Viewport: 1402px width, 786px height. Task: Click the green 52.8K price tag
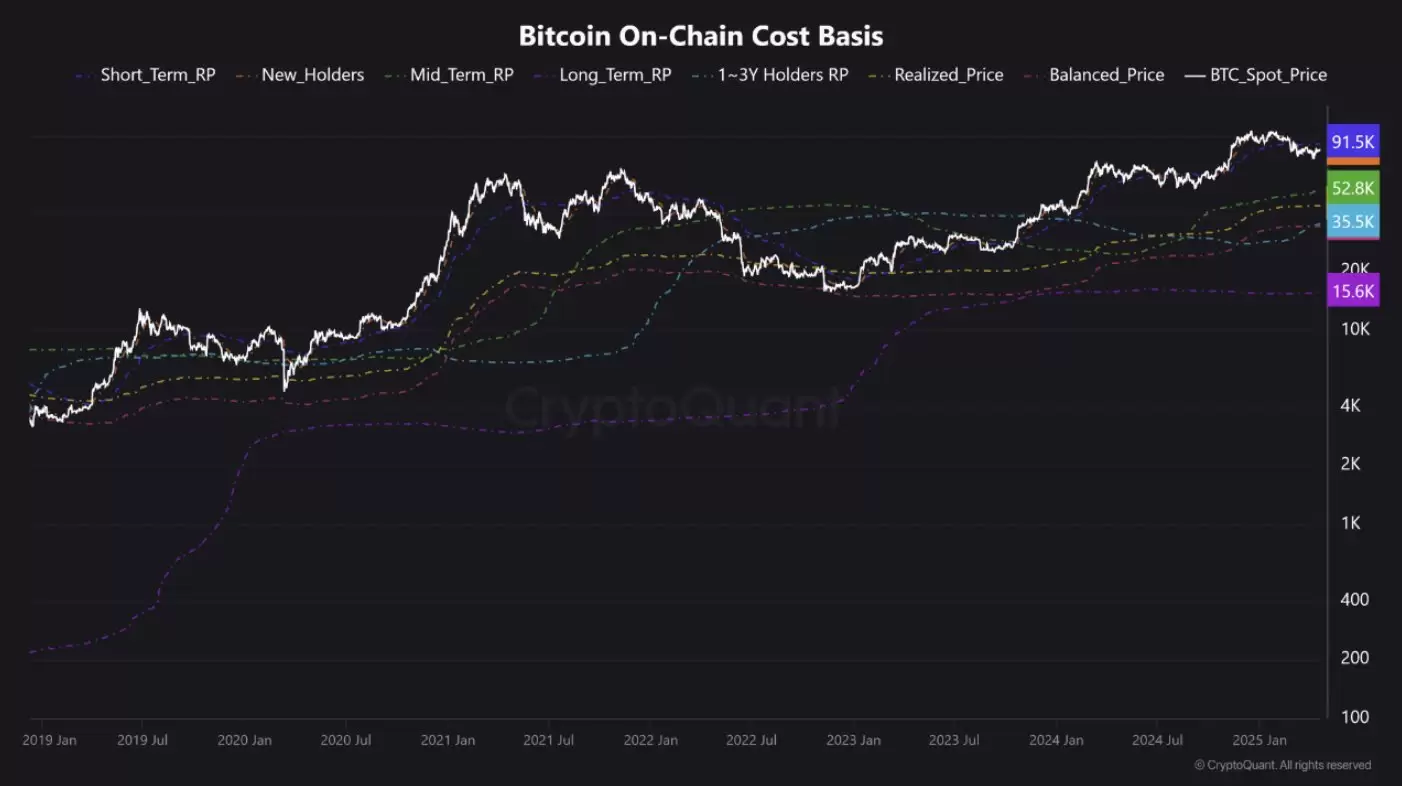pyautogui.click(x=1352, y=188)
